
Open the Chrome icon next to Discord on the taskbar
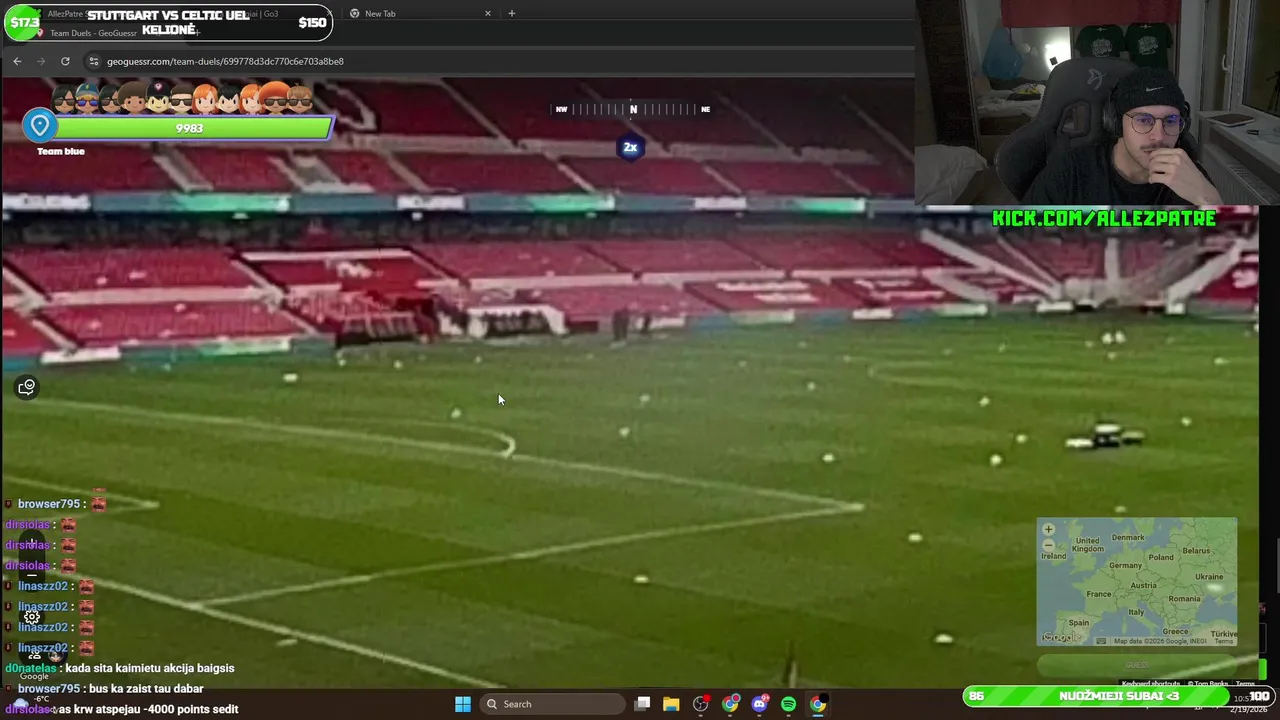pyautogui.click(x=731, y=704)
